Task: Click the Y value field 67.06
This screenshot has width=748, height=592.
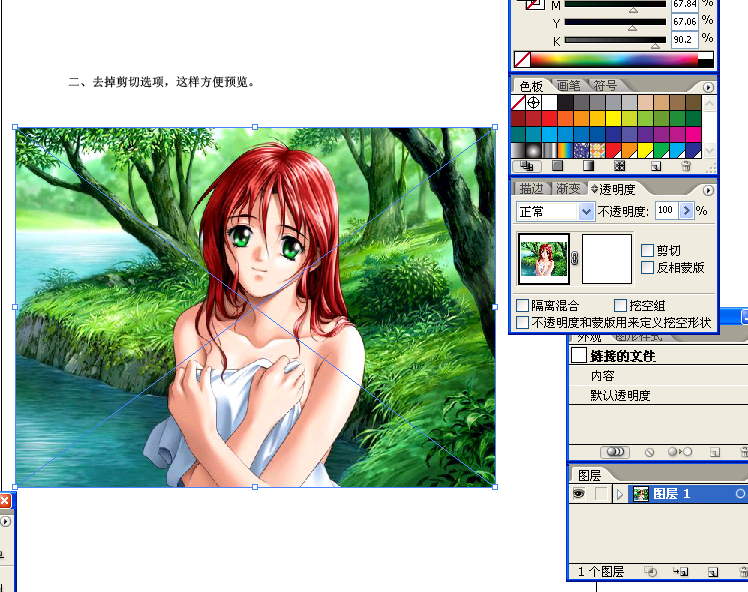Action: point(685,21)
